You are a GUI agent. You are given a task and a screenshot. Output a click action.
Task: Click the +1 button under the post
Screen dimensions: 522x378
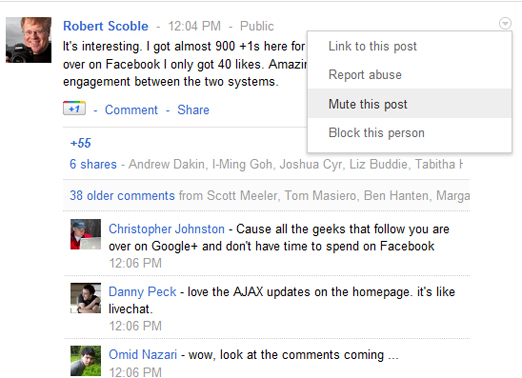[74, 108]
